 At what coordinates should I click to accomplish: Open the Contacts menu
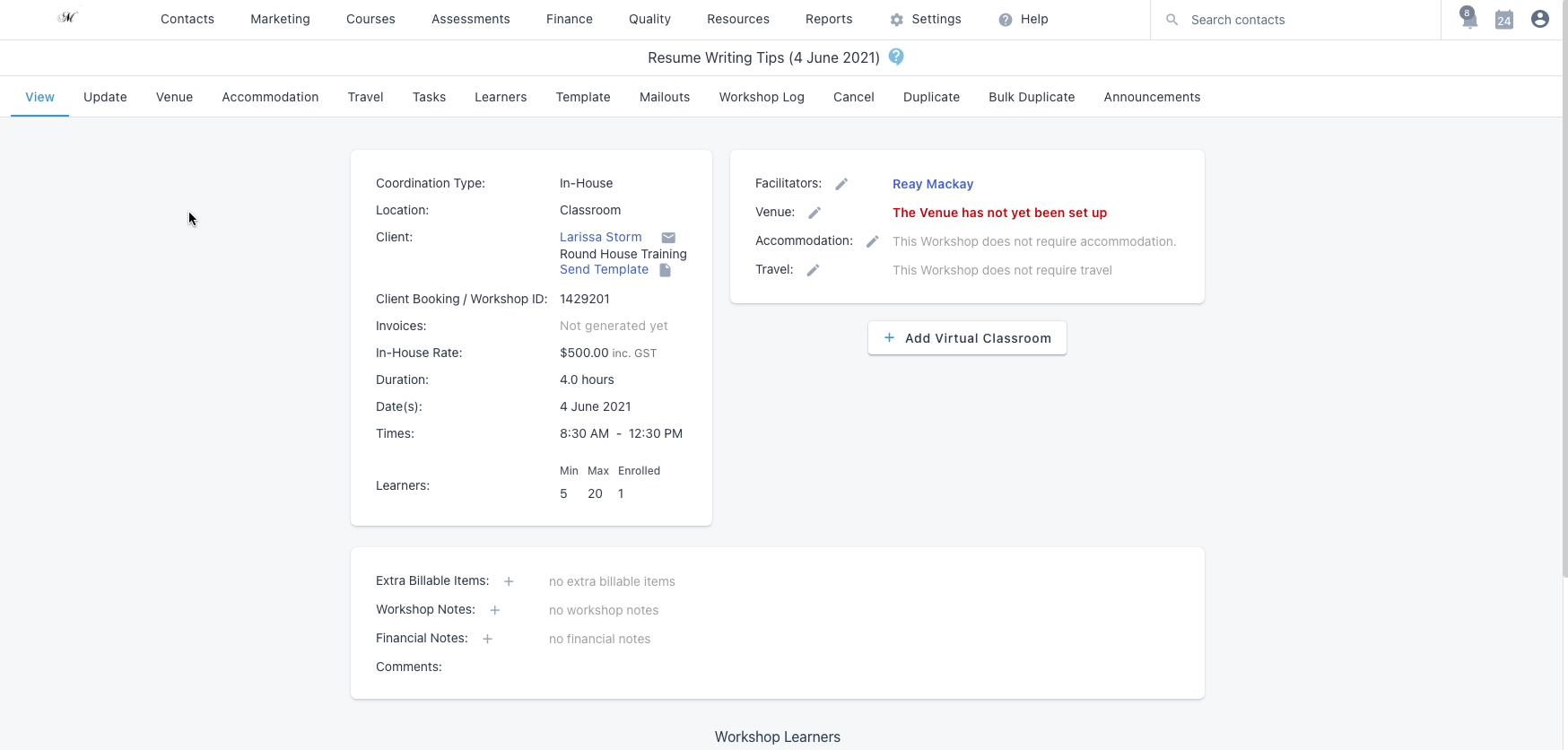pyautogui.click(x=187, y=19)
